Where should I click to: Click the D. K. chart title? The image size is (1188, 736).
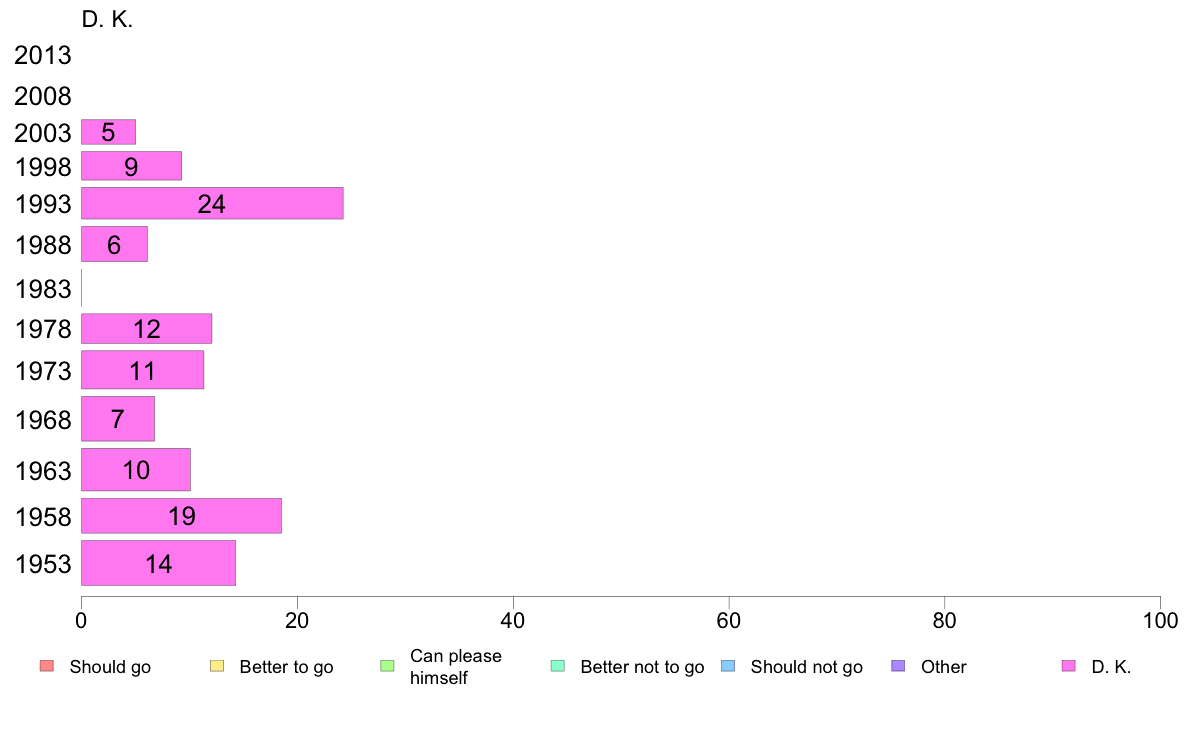107,20
